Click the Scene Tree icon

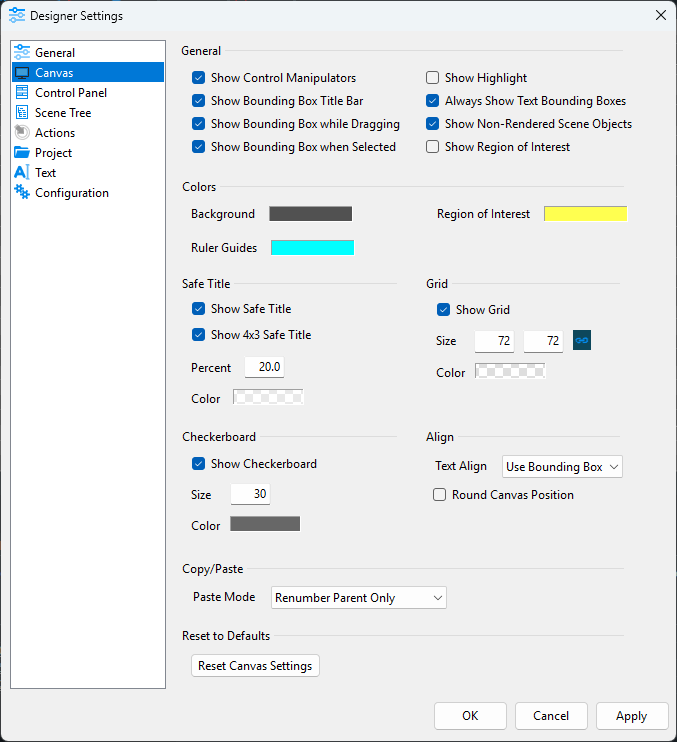[x=22, y=113]
